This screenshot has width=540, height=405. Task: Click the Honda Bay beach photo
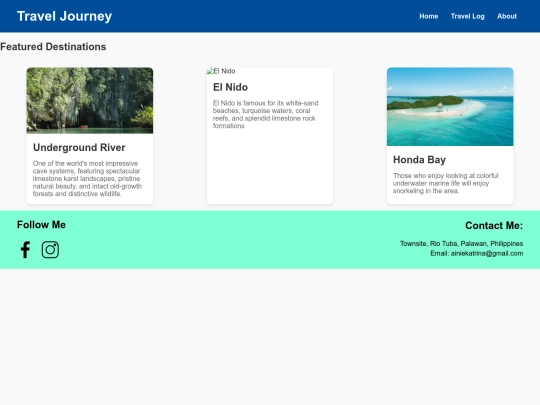click(x=450, y=107)
